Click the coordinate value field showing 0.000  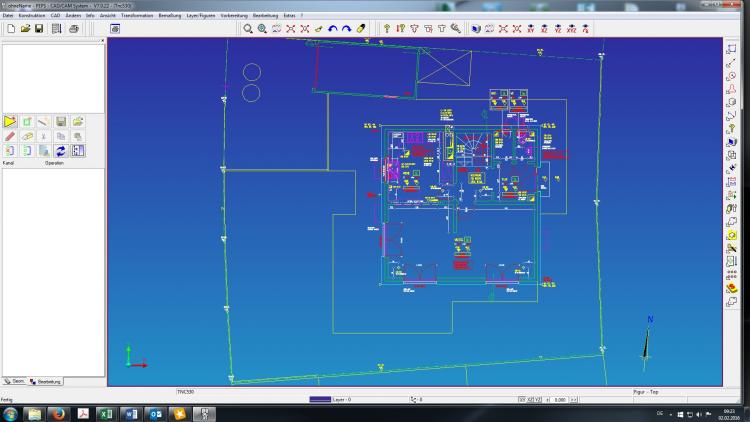pyautogui.click(x=560, y=399)
